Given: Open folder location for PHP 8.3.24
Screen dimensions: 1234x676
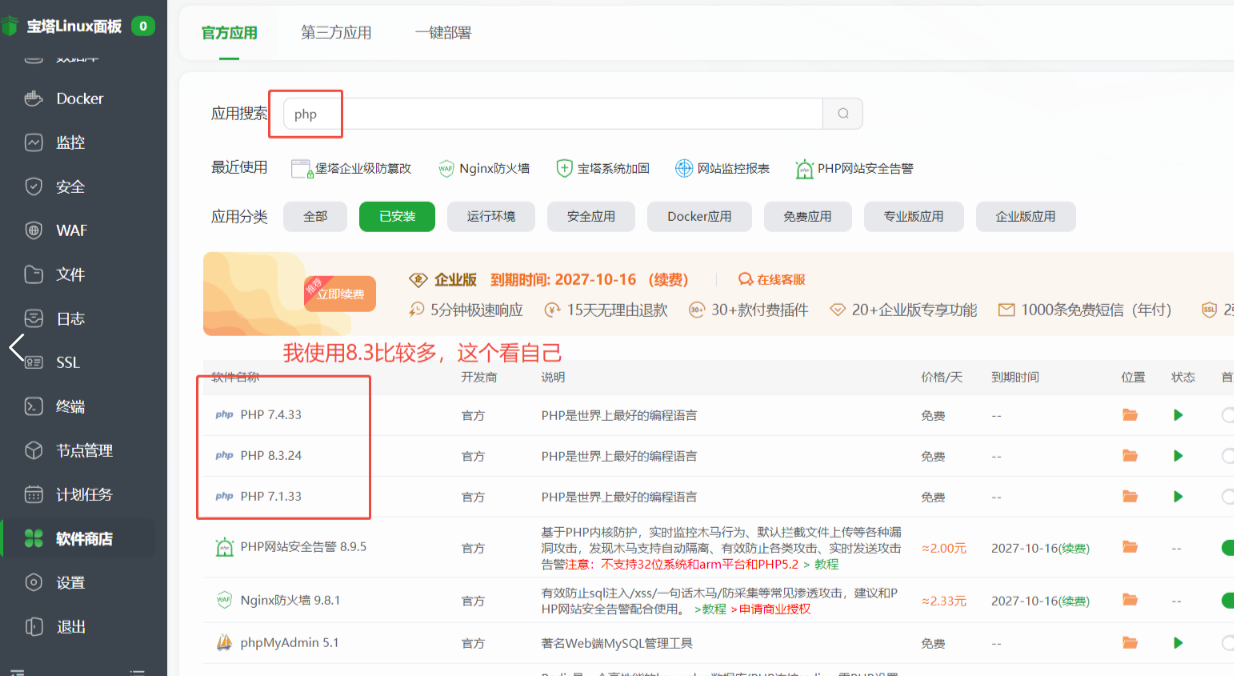Looking at the screenshot, I should (x=1130, y=455).
